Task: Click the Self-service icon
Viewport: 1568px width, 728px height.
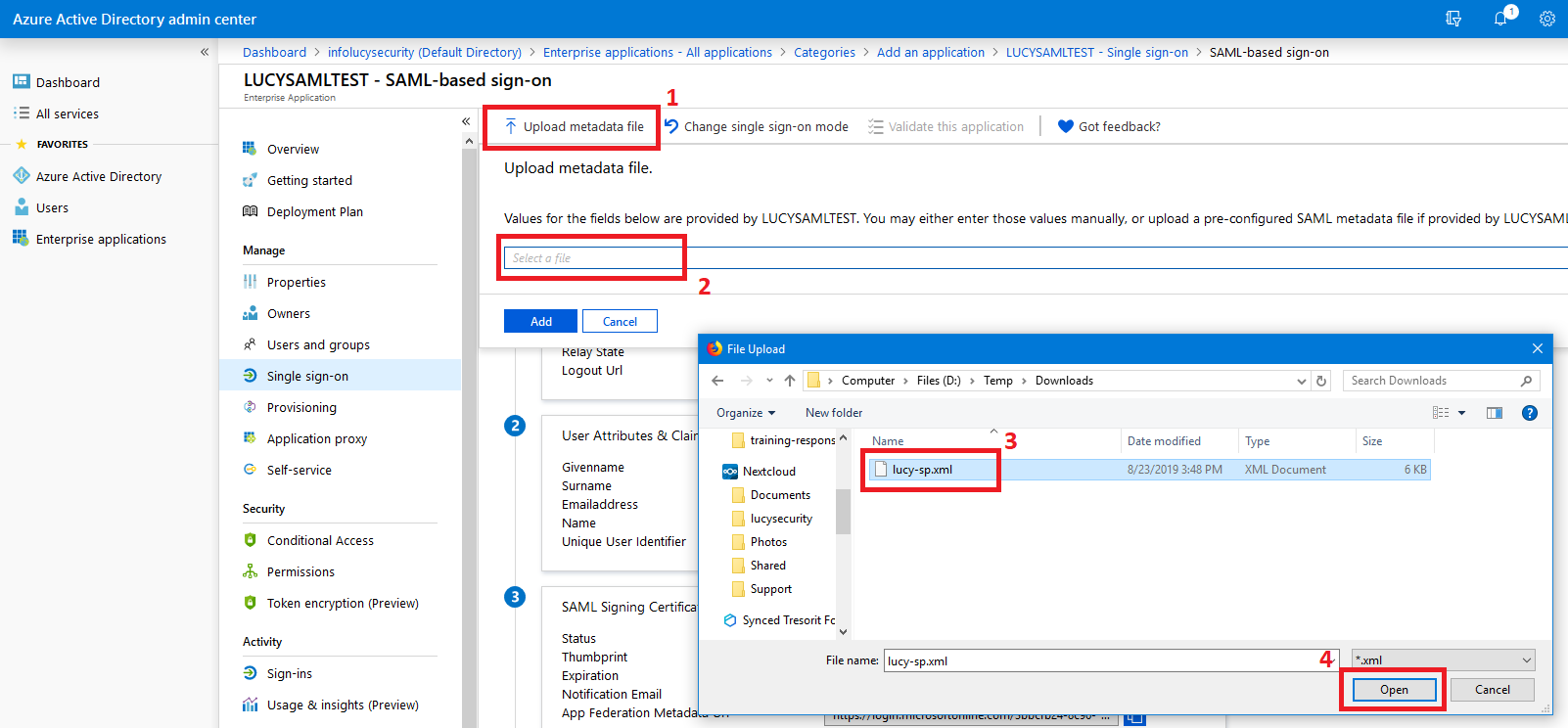Action: 250,470
